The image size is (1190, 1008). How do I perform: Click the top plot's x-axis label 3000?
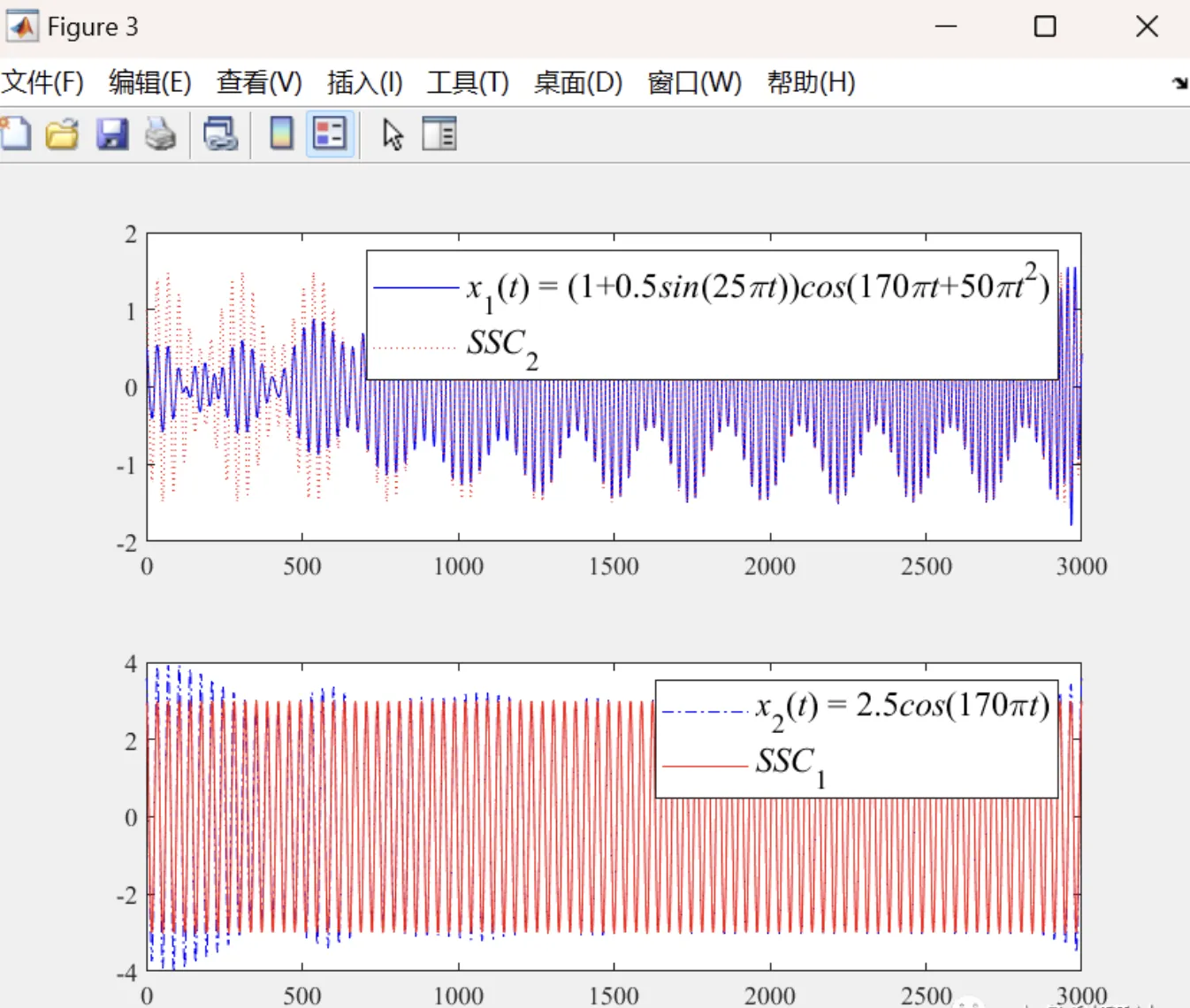(1081, 566)
